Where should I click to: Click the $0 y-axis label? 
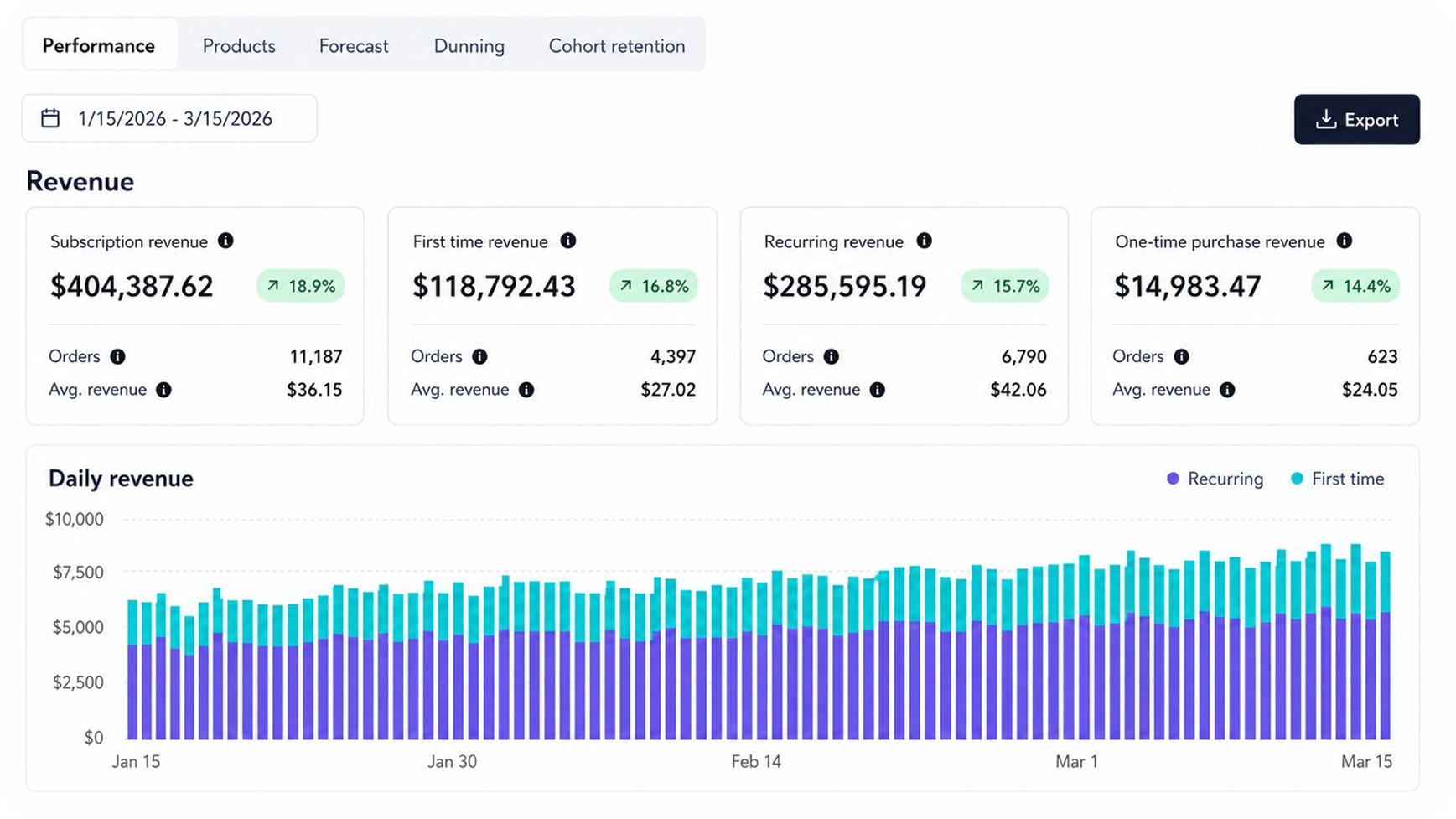point(93,738)
